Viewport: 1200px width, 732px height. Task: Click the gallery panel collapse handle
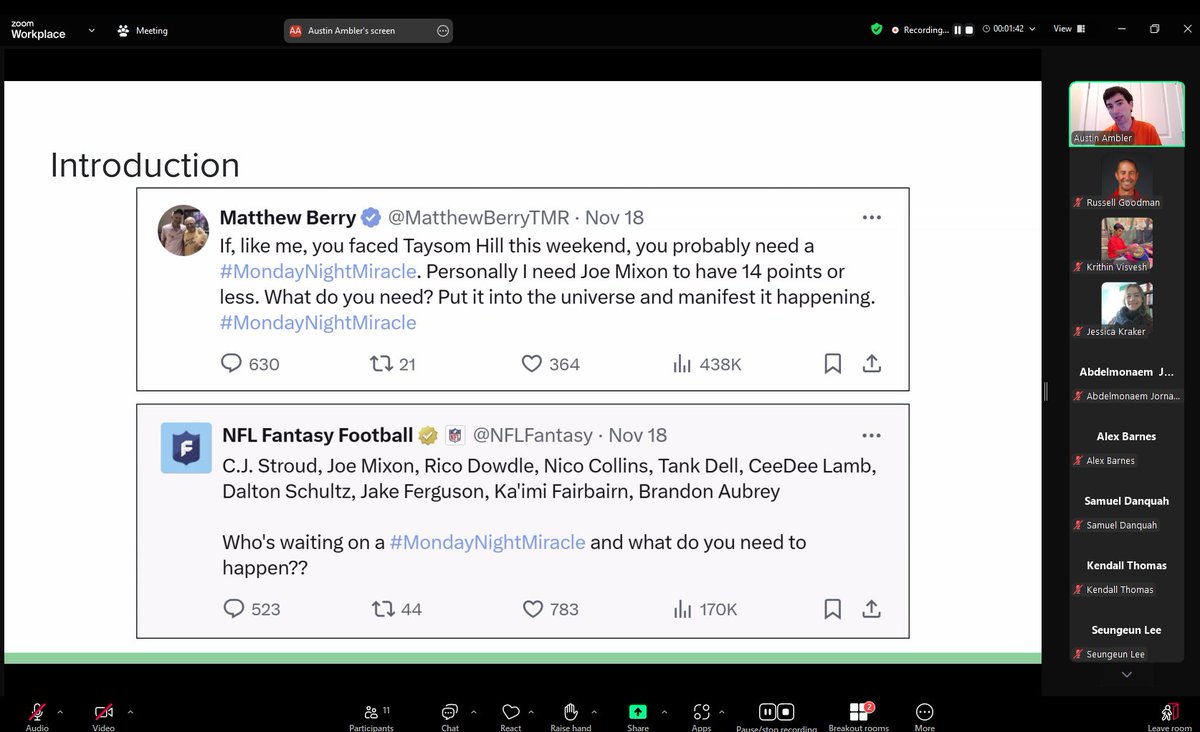point(1045,391)
